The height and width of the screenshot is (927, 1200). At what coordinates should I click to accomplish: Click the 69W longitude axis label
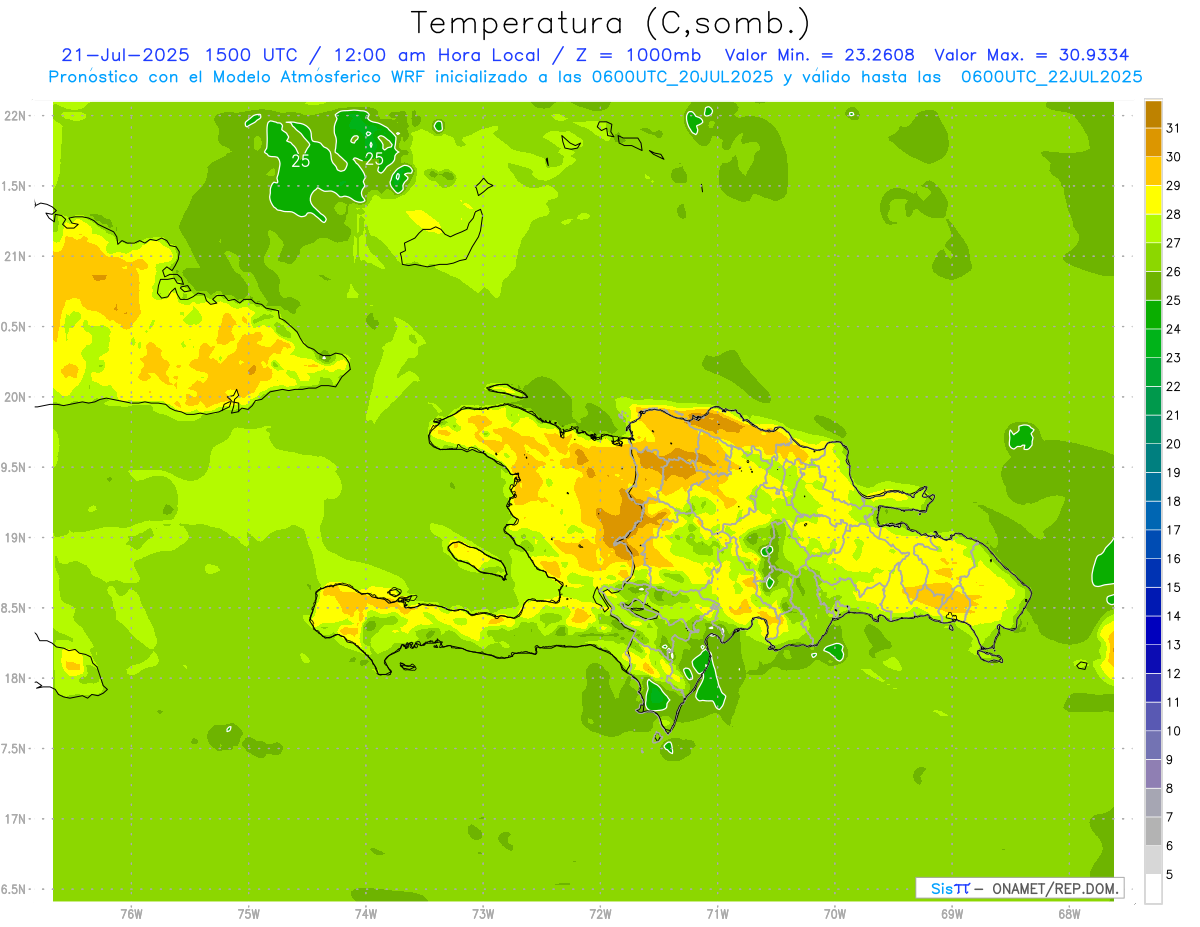[952, 914]
